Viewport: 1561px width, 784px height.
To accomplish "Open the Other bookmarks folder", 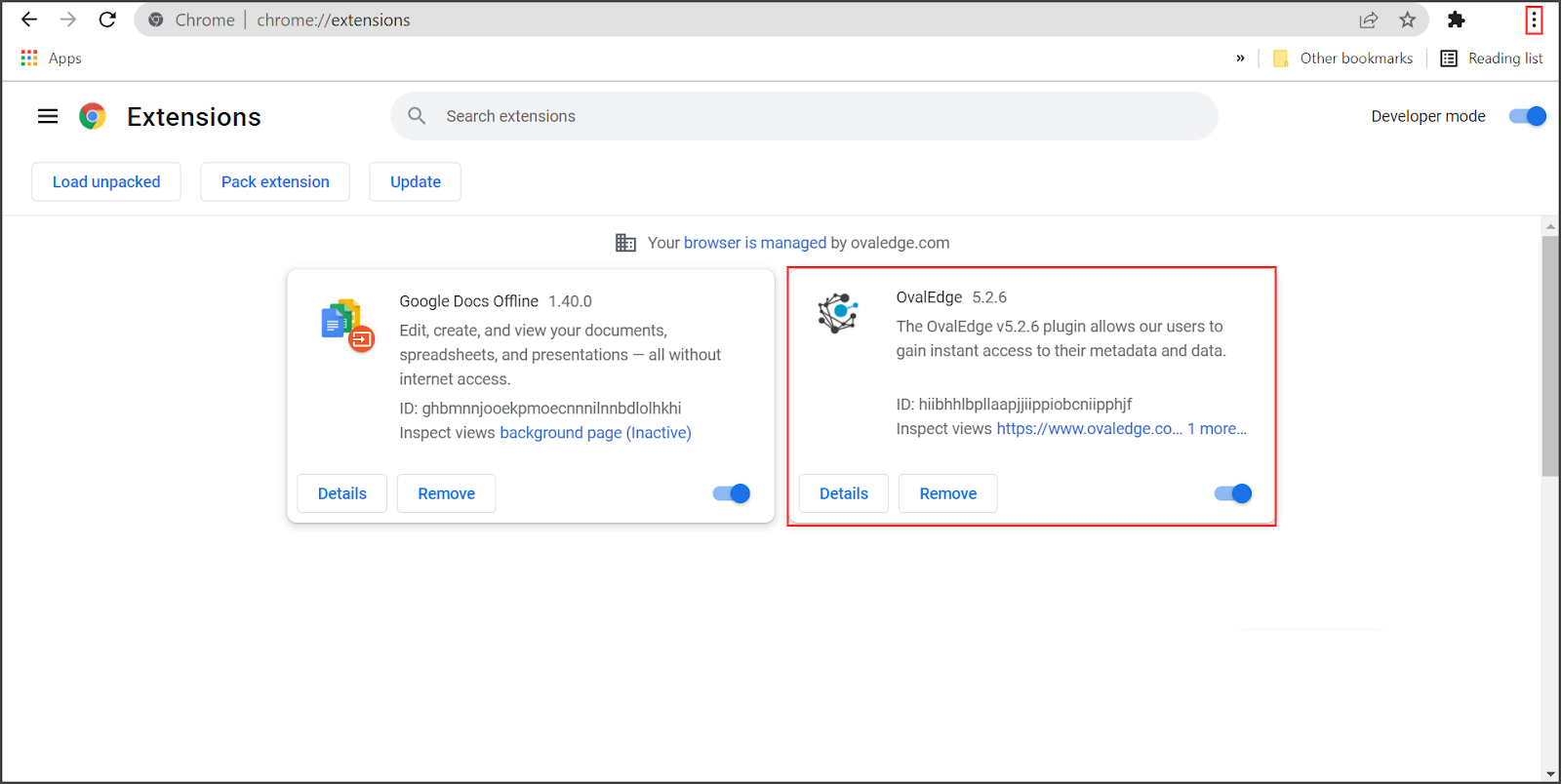I will [1342, 59].
